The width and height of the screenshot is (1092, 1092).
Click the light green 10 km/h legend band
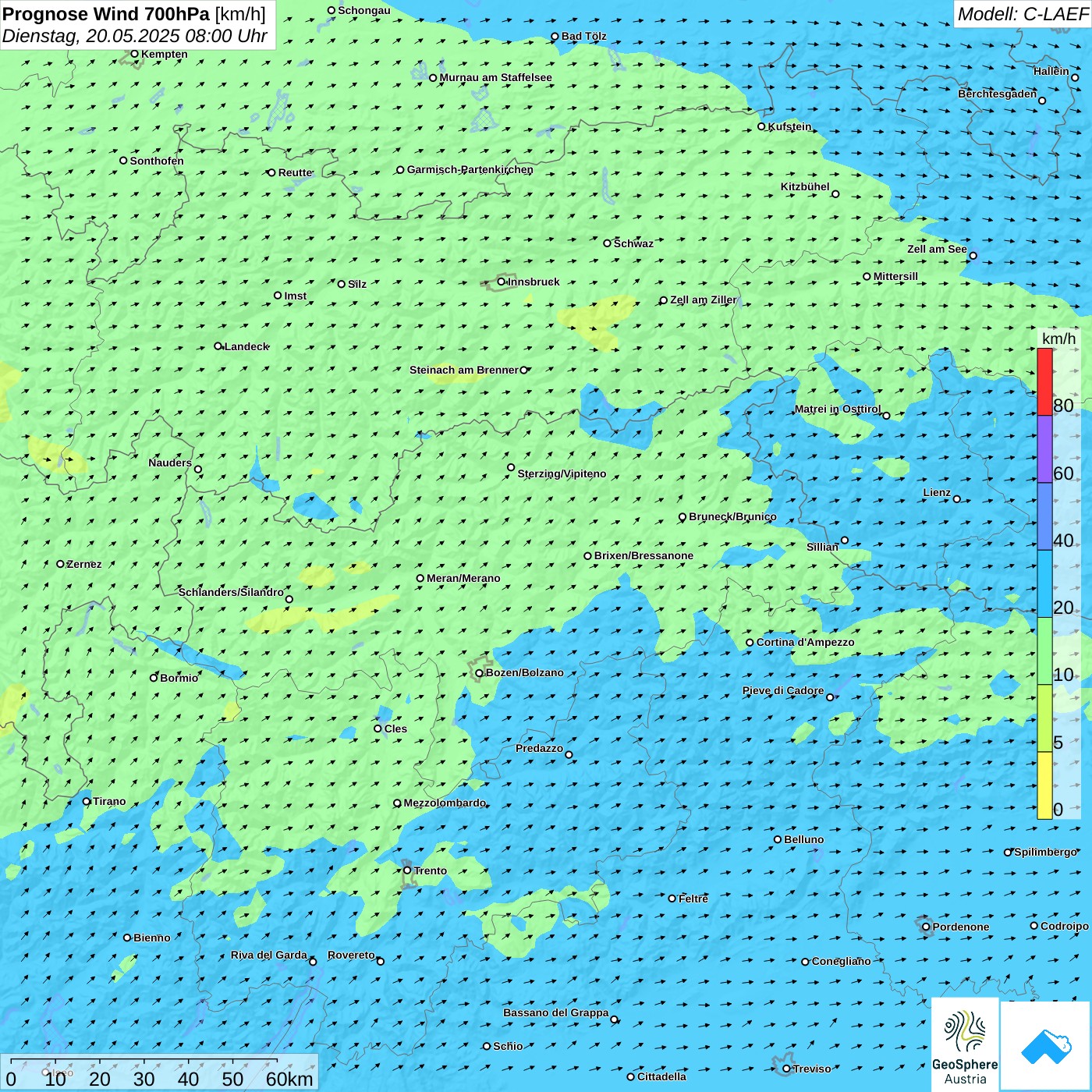click(x=1044, y=651)
